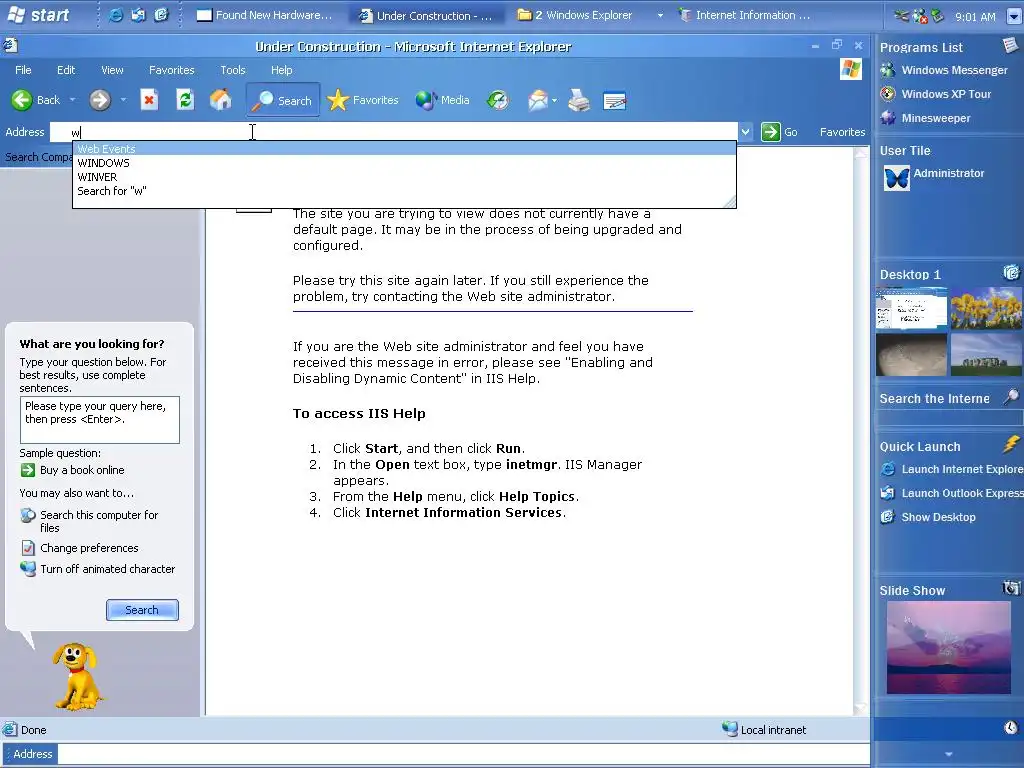Expand Windows Explorer taskbar group arrow

pyautogui.click(x=660, y=15)
